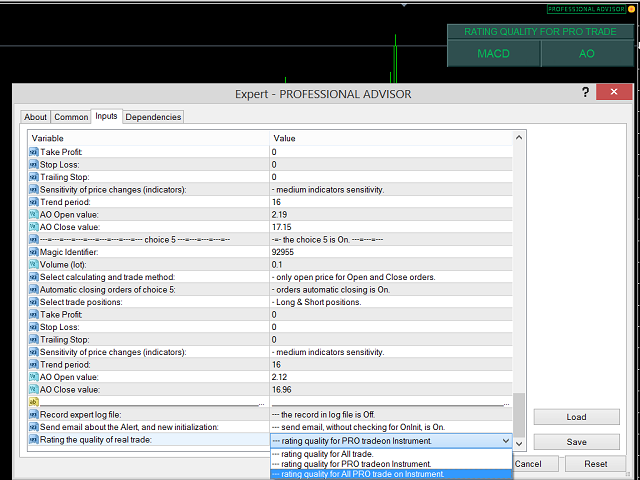Open the Dependencies tab
Screen dimensions: 640x480
[x=153, y=117]
